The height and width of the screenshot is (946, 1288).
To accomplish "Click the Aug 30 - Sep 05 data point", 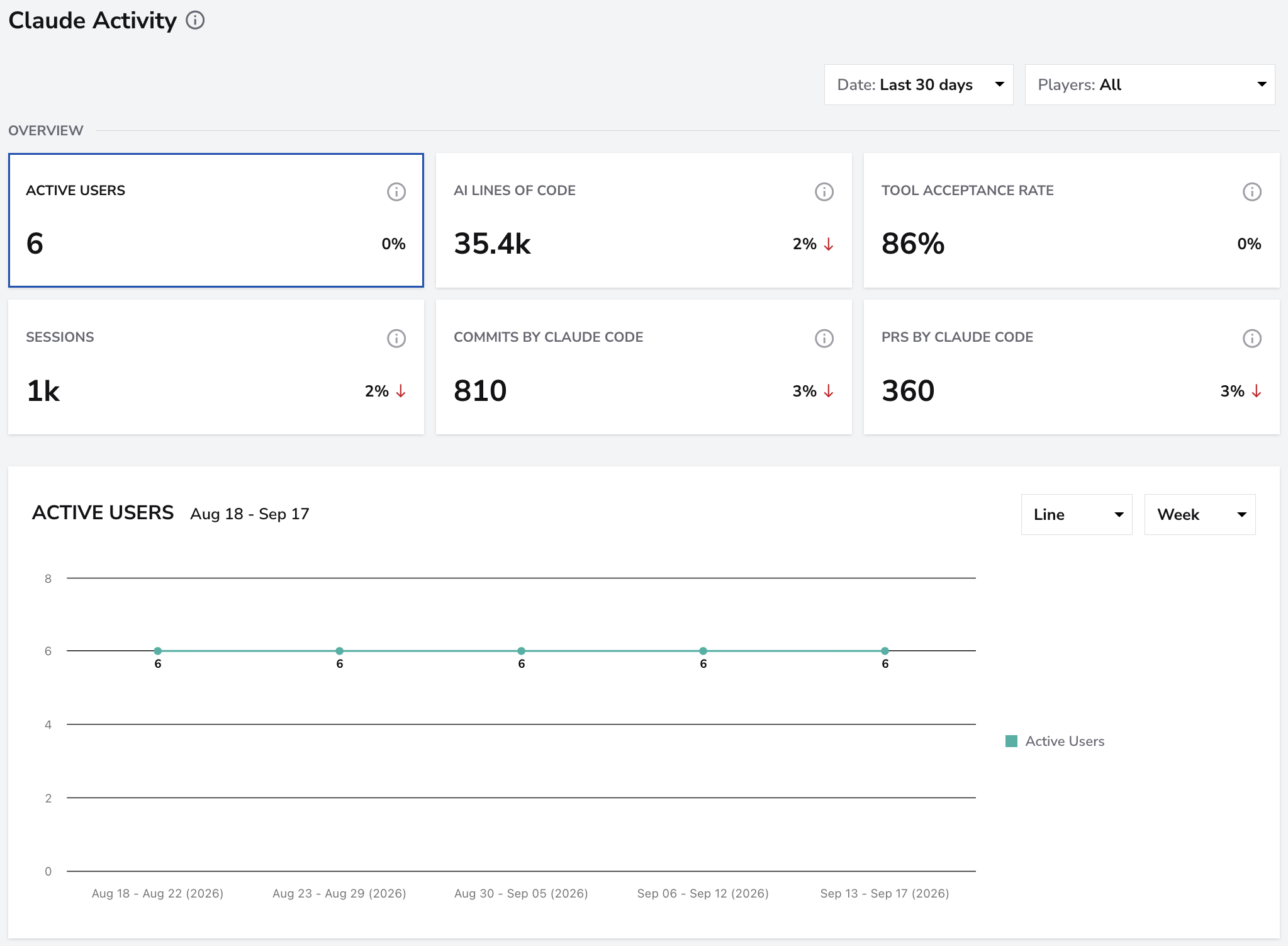I will (522, 651).
